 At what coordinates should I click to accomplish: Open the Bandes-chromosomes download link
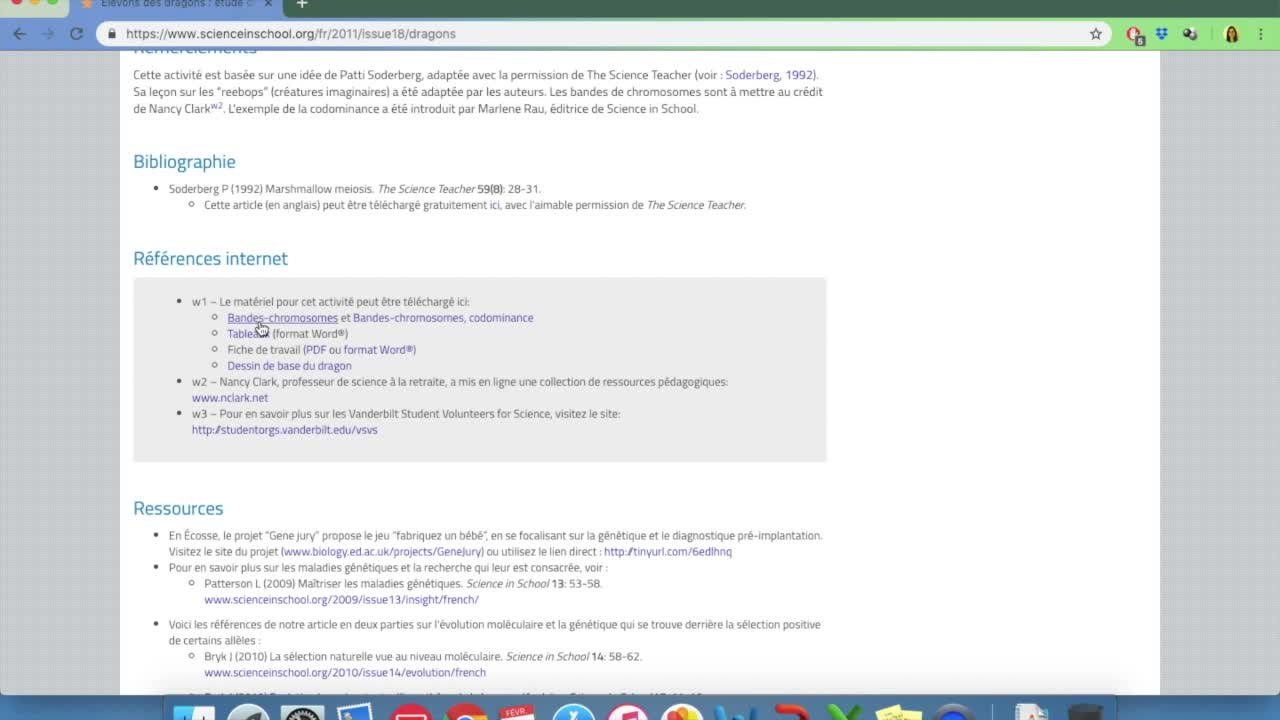click(282, 318)
